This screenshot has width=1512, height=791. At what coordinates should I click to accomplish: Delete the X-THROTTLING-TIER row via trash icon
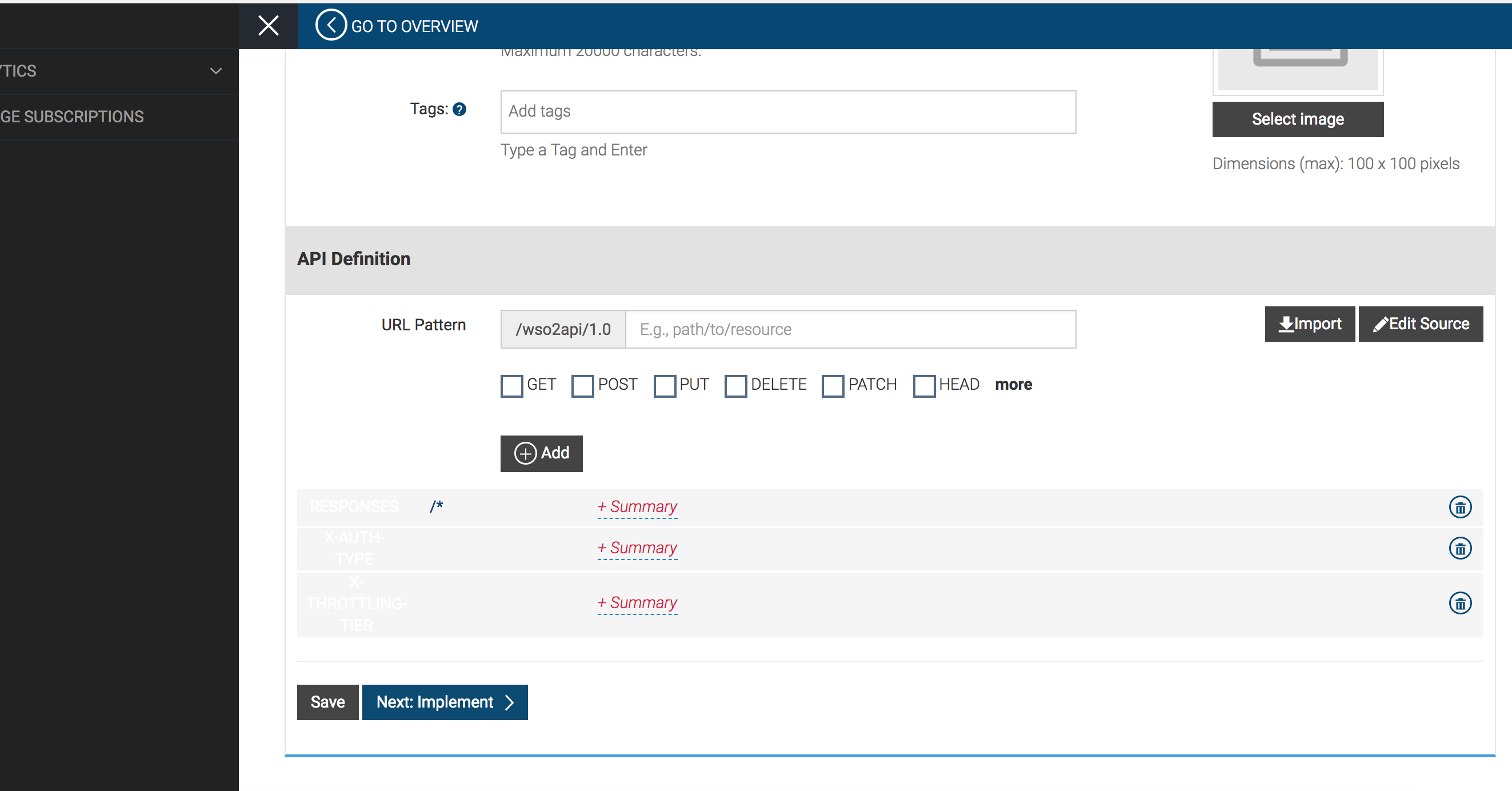[1460, 603]
